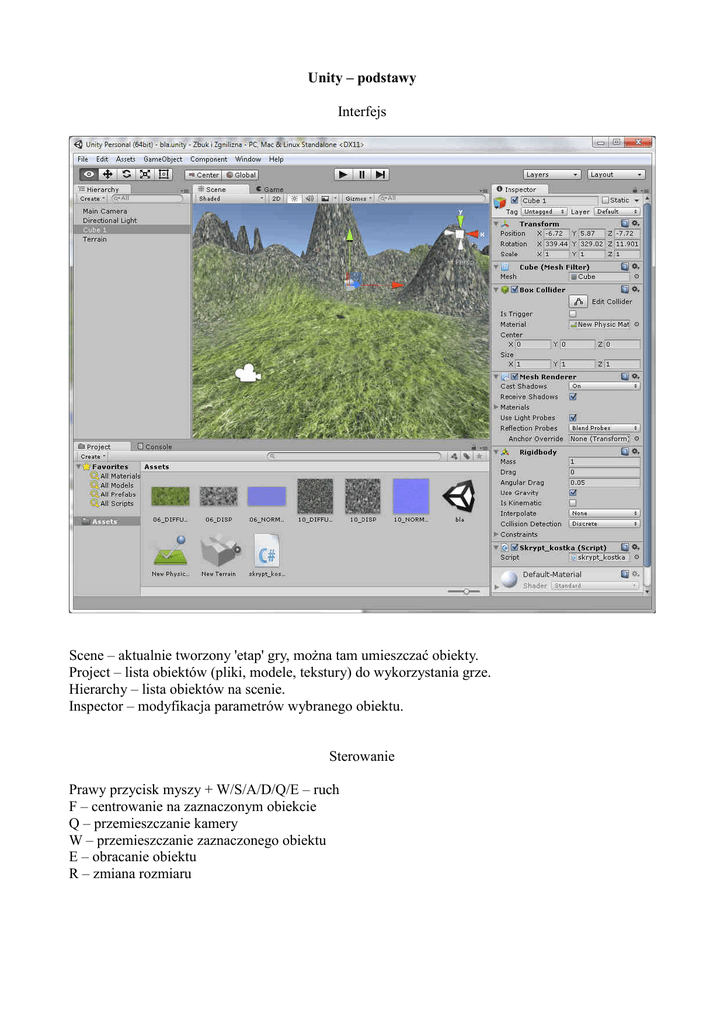Click the scene lighting sun icon
This screenshot has height=1024, width=724.
(x=294, y=199)
